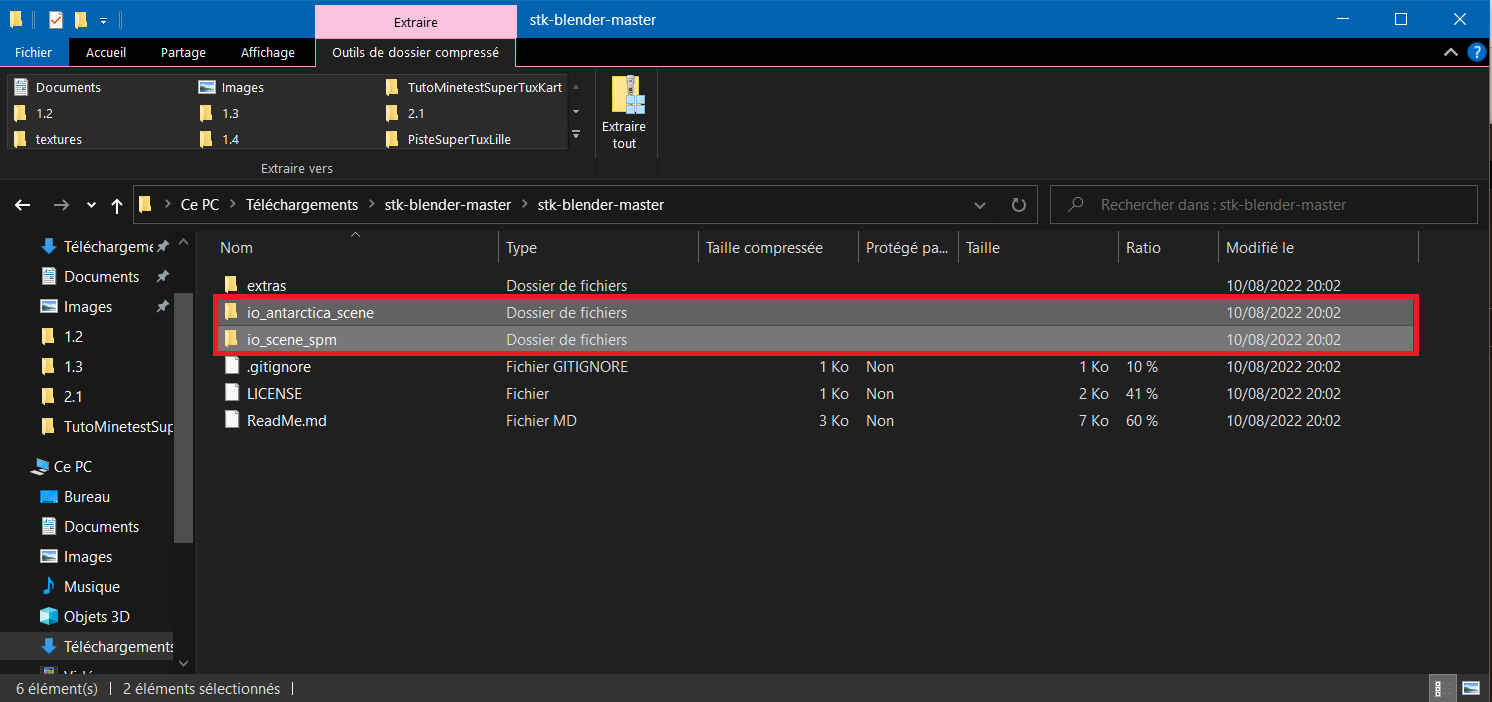Image resolution: width=1492 pixels, height=702 pixels.
Task: Select Bureau in the navigation pane
Action: (x=87, y=497)
